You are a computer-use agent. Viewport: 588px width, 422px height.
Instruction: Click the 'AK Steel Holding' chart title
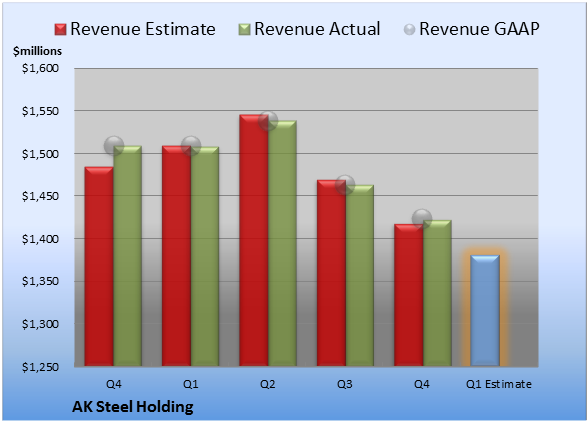[133, 407]
